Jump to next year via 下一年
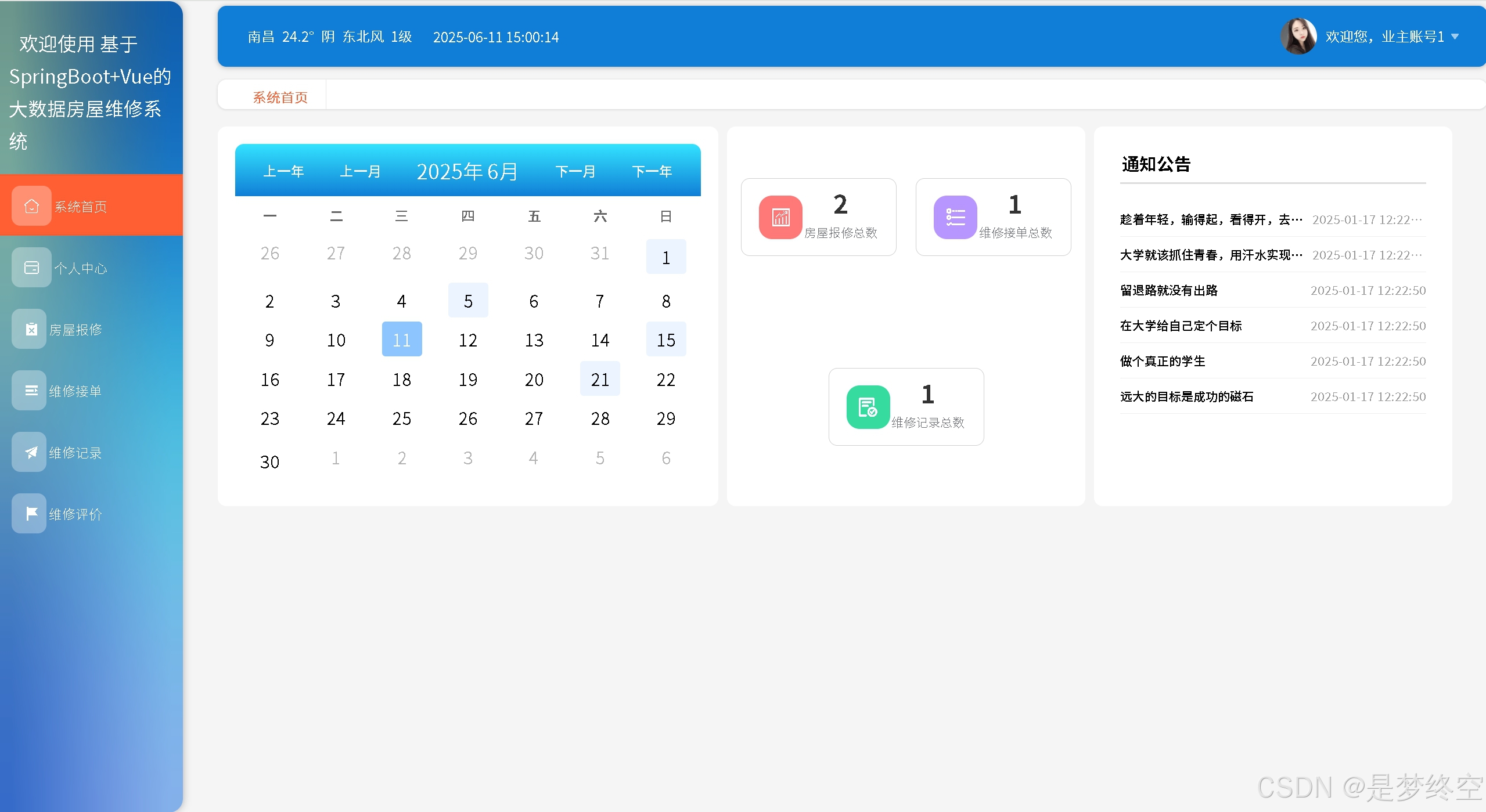 coord(652,171)
